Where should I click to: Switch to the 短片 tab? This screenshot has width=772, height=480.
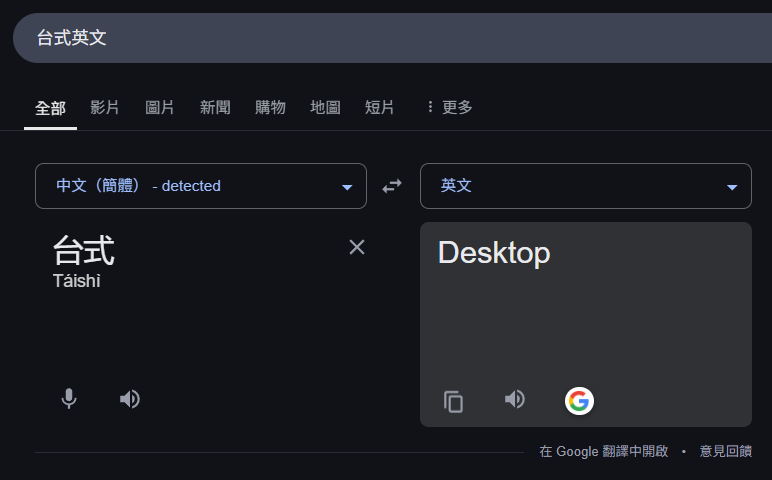380,107
